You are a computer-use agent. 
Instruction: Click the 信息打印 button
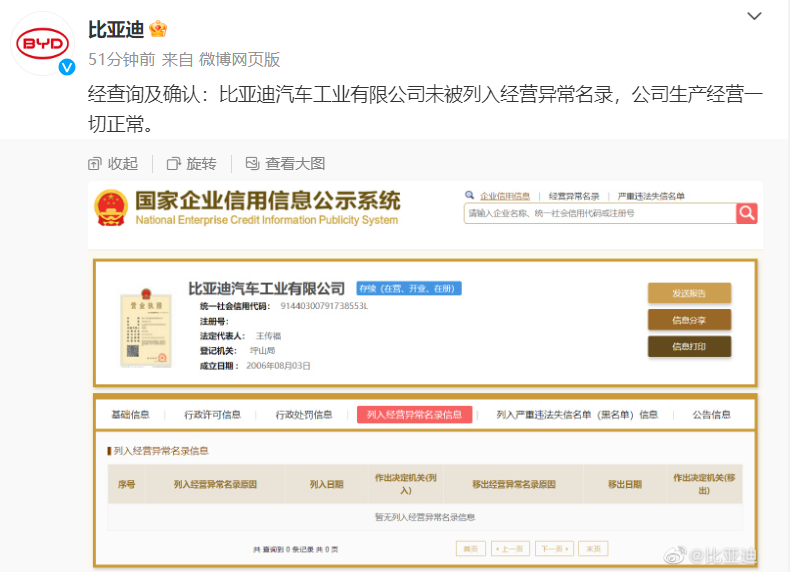click(x=689, y=346)
